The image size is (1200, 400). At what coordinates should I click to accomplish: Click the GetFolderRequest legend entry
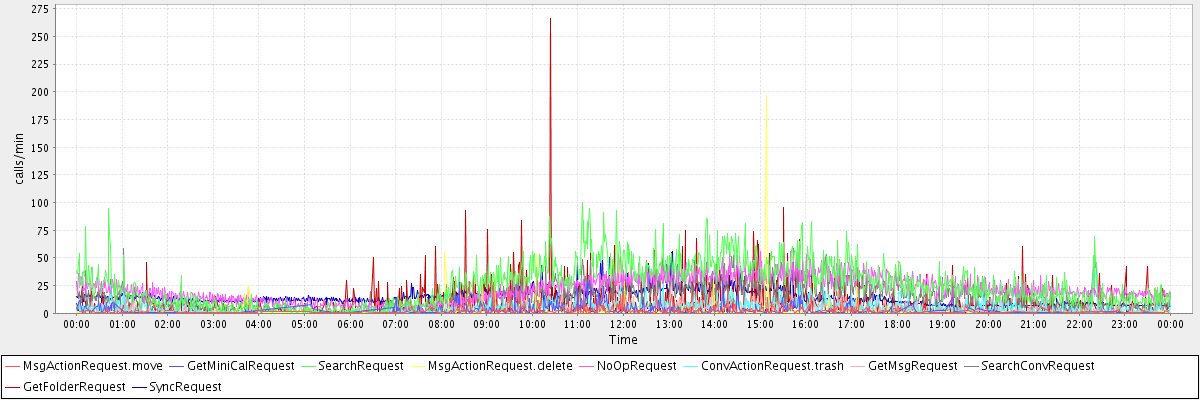74,386
